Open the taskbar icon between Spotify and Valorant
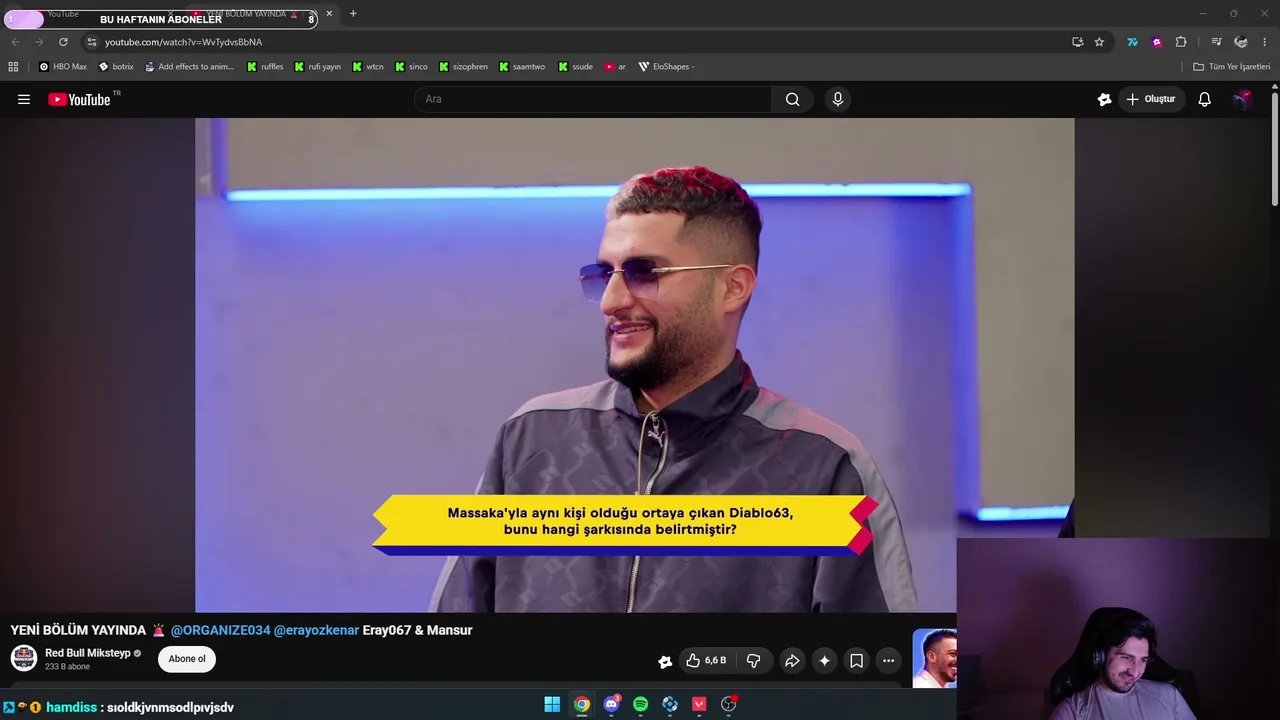Screen dimensions: 1280x720 [670, 704]
